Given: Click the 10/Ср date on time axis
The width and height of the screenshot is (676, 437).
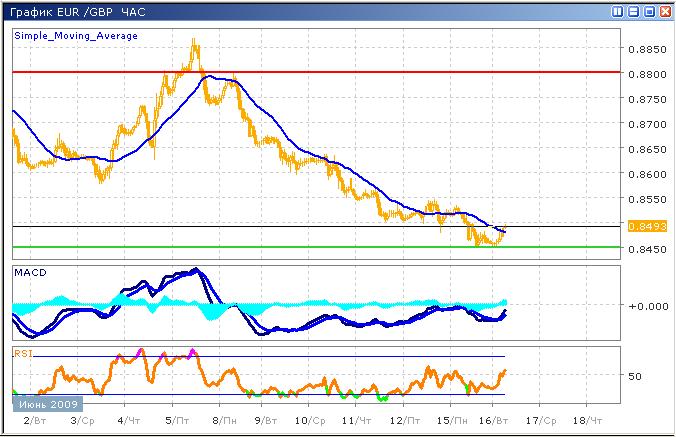Looking at the screenshot, I should 315,423.
